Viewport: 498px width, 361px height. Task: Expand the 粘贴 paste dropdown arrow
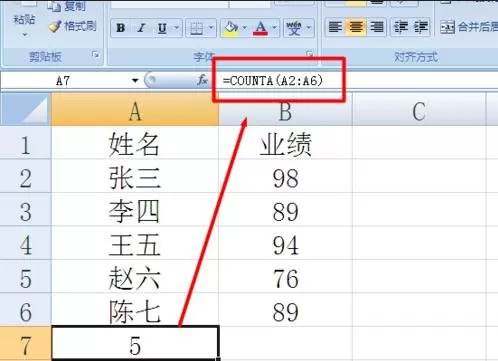tap(25, 35)
